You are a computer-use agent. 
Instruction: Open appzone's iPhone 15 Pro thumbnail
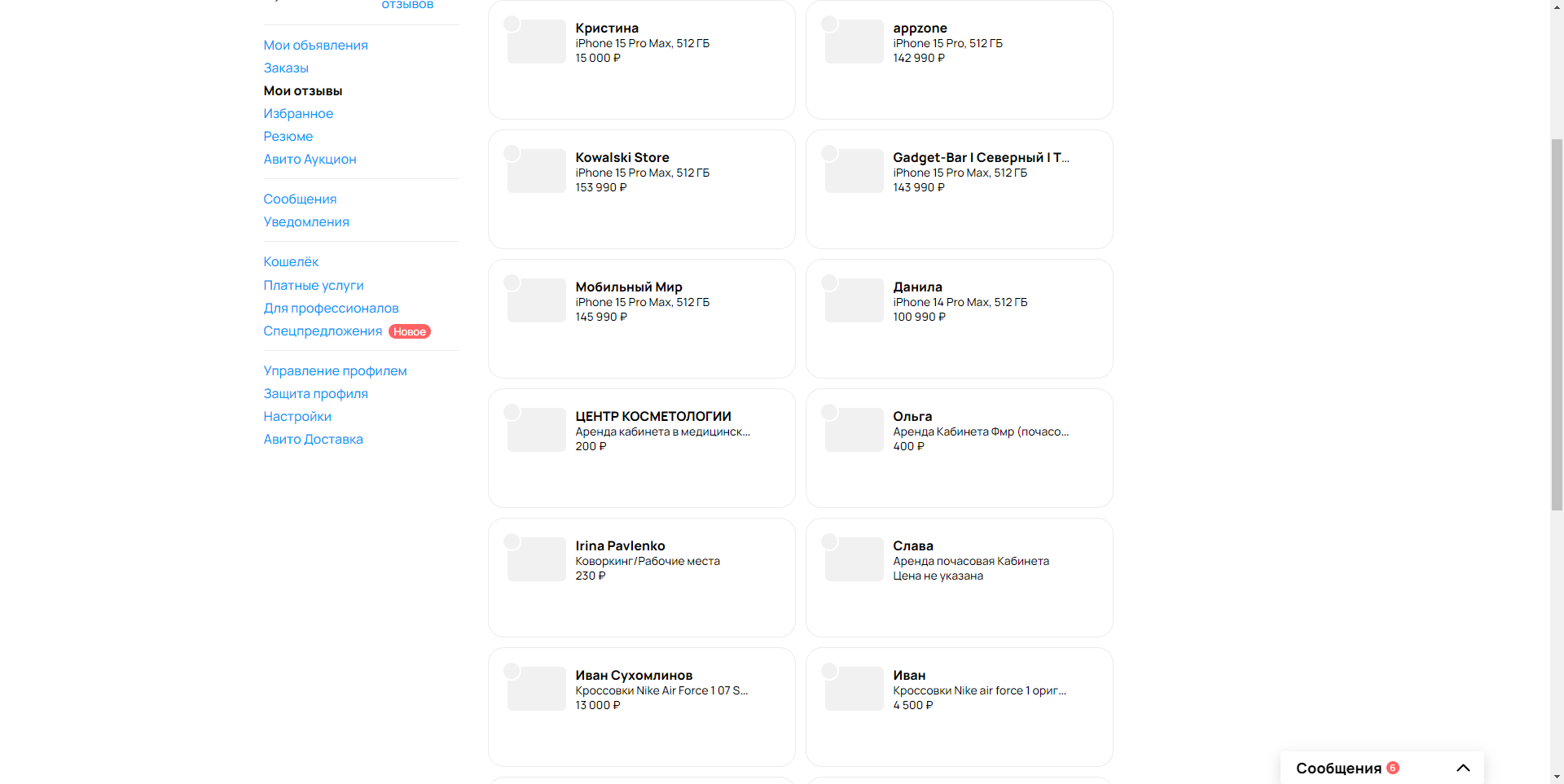coord(854,42)
